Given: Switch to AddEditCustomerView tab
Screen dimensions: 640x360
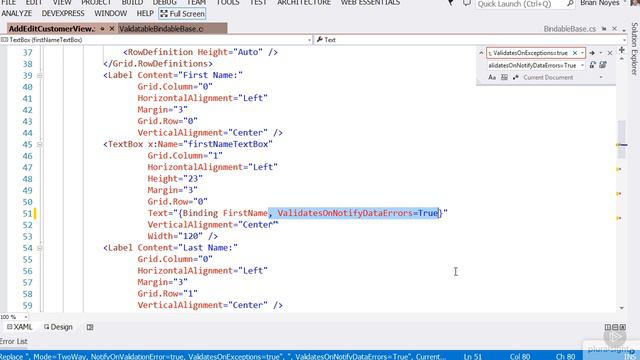Looking at the screenshot, I should [x=51, y=29].
